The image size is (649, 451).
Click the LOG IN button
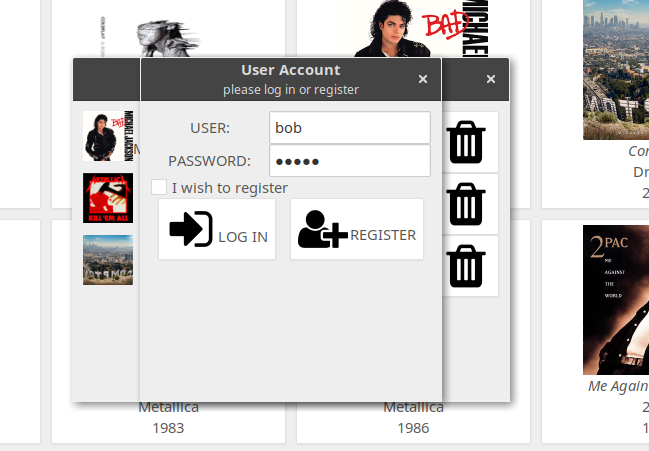[217, 229]
